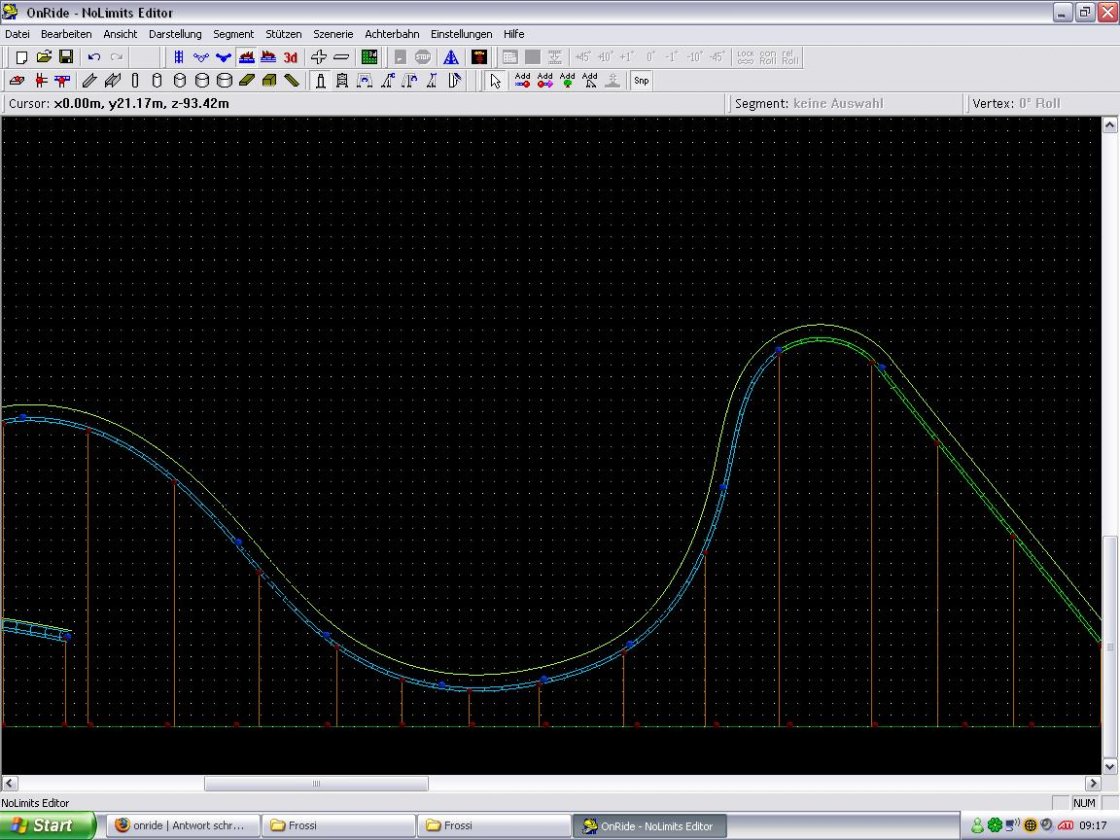This screenshot has width=1120, height=840.
Task: Select the dark-blue spline curve icon
Action: click(224, 57)
